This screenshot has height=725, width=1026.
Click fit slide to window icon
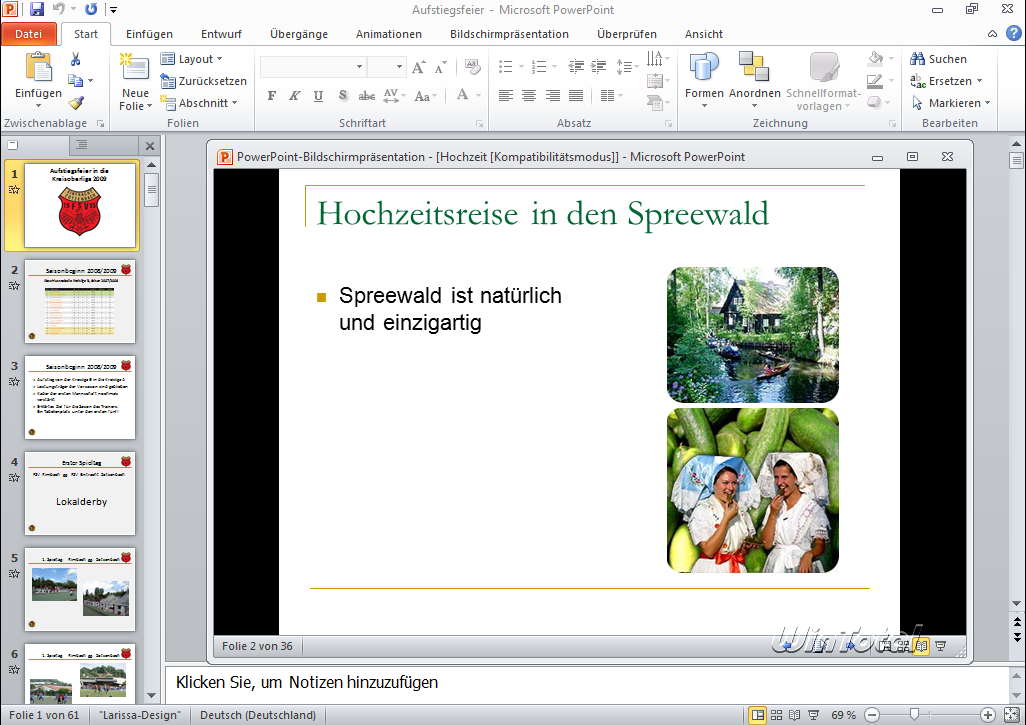[1011, 715]
